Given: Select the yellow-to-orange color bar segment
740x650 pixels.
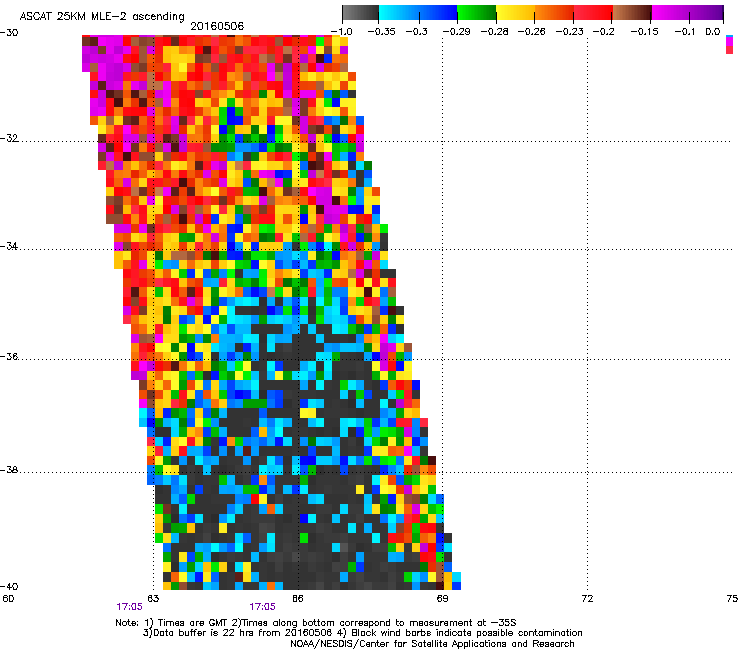Looking at the screenshot, I should click(x=535, y=13).
